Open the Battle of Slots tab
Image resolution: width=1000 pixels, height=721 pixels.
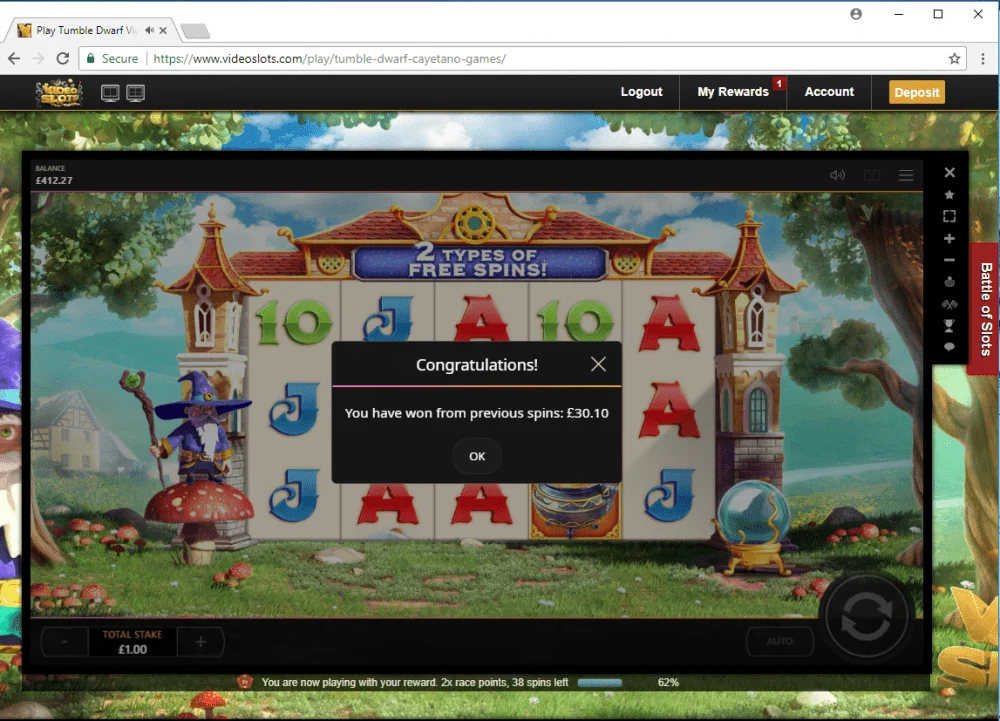click(x=985, y=309)
